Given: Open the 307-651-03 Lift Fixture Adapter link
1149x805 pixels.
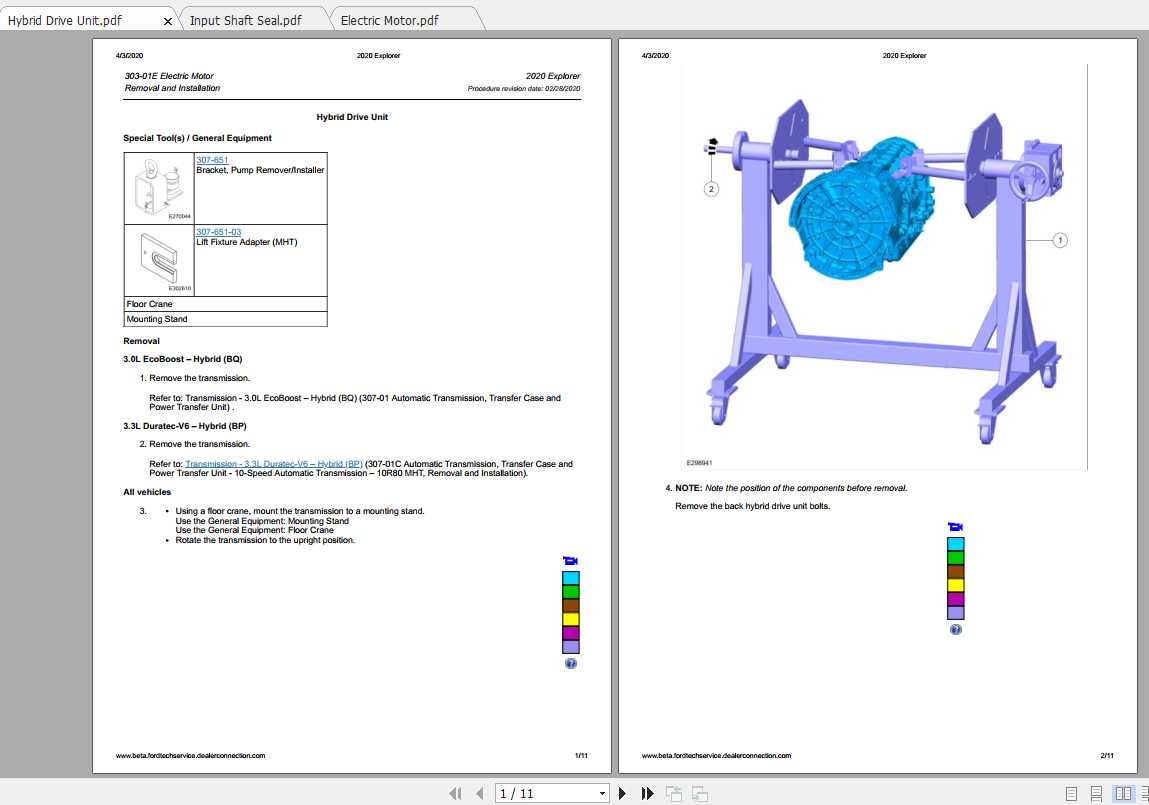Looking at the screenshot, I should coord(218,231).
